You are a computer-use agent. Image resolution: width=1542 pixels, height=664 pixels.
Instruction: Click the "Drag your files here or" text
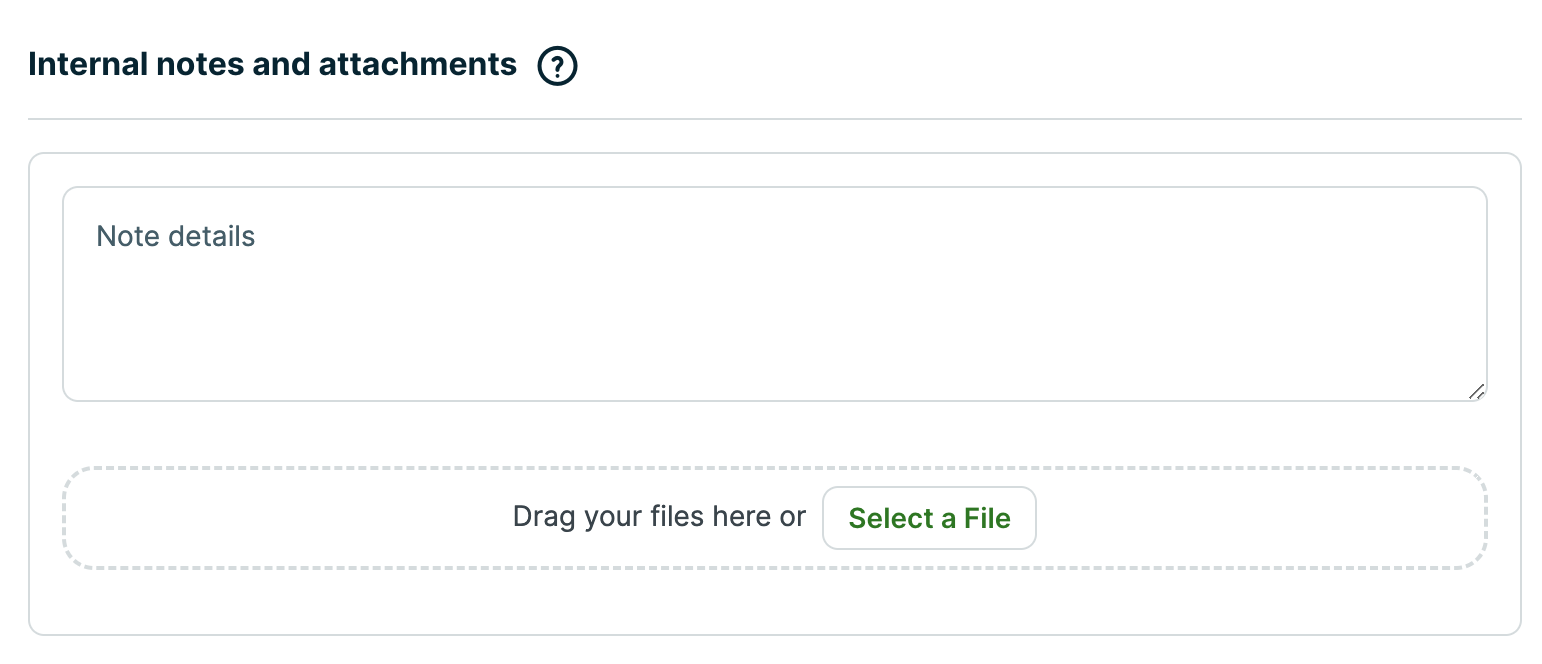(658, 517)
